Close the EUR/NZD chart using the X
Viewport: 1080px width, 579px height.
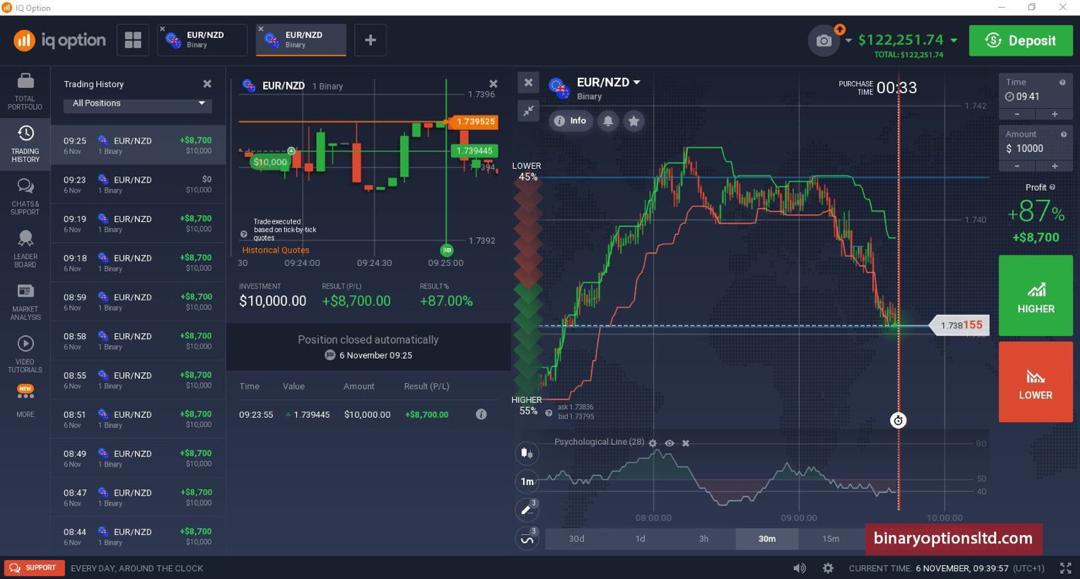[x=528, y=83]
